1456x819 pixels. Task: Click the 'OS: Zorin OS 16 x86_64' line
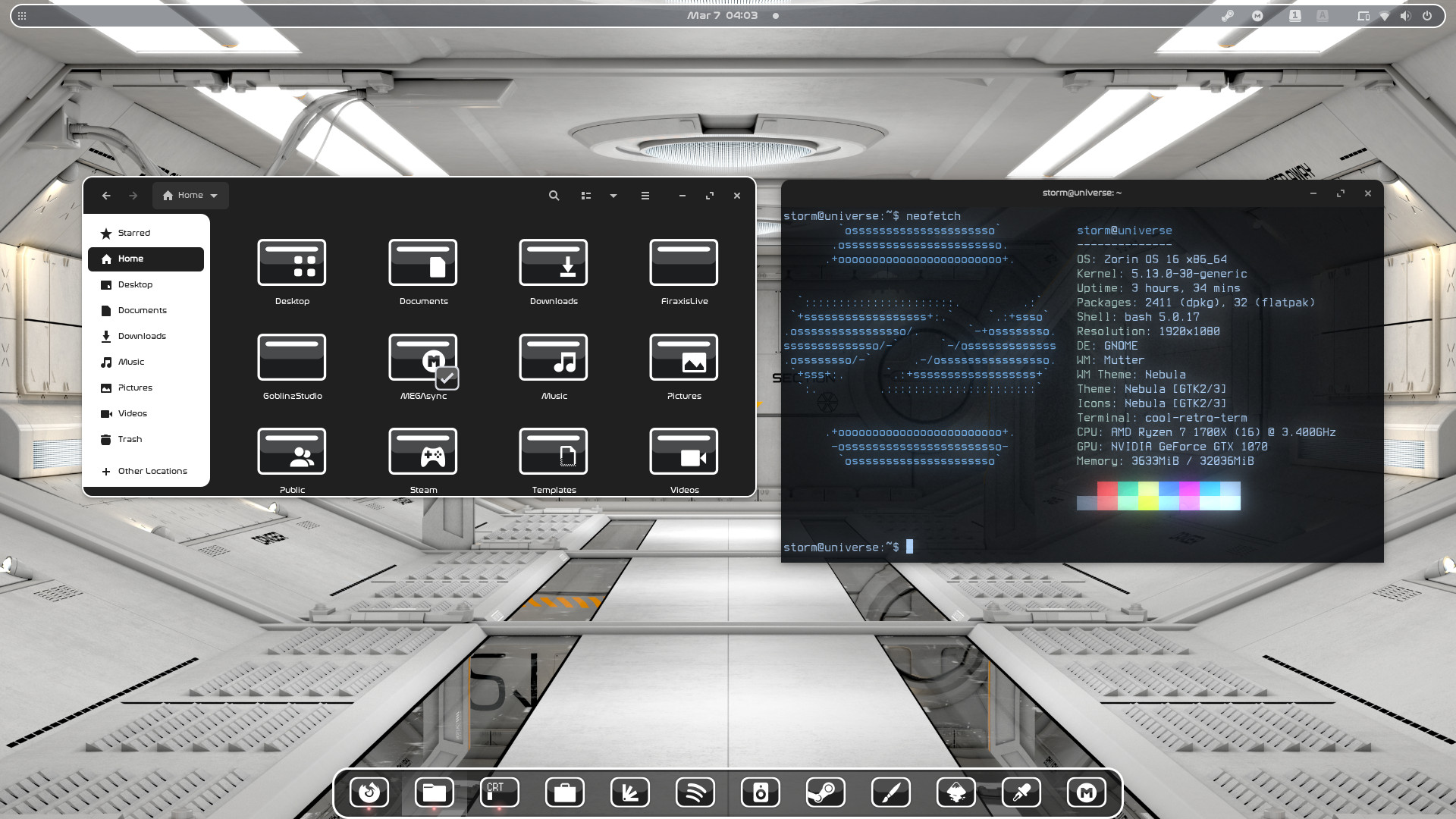point(1152,259)
